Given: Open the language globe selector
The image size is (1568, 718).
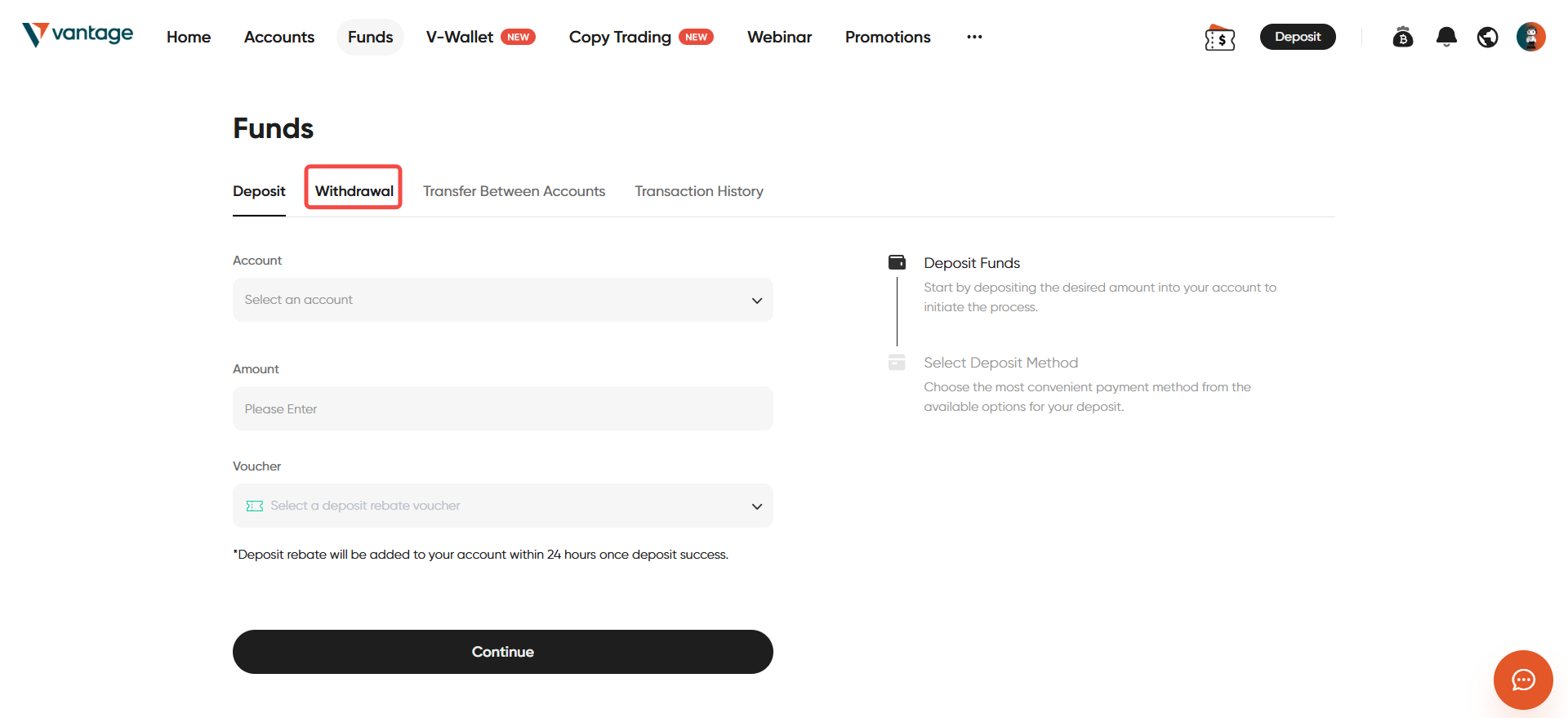Looking at the screenshot, I should (x=1487, y=37).
